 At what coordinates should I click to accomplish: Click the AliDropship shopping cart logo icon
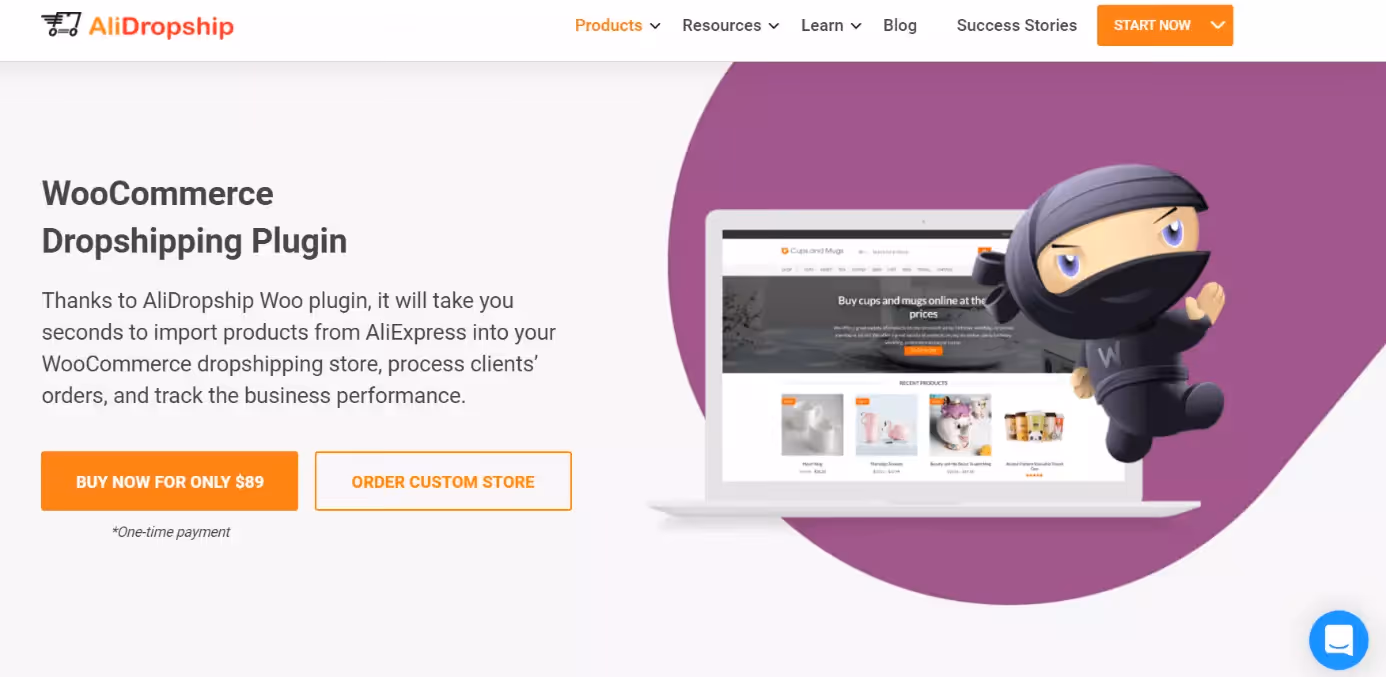pyautogui.click(x=60, y=25)
